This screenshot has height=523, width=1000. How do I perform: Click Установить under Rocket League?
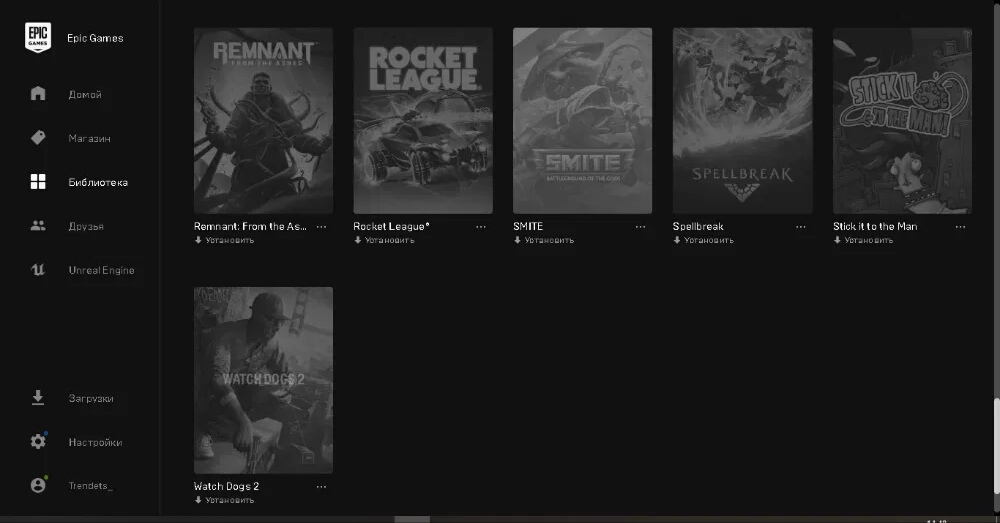pos(390,240)
